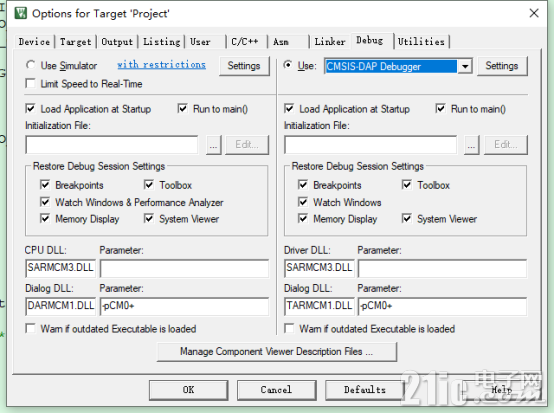Toggle Watch Windows & Performance Analyzer

(x=45, y=202)
